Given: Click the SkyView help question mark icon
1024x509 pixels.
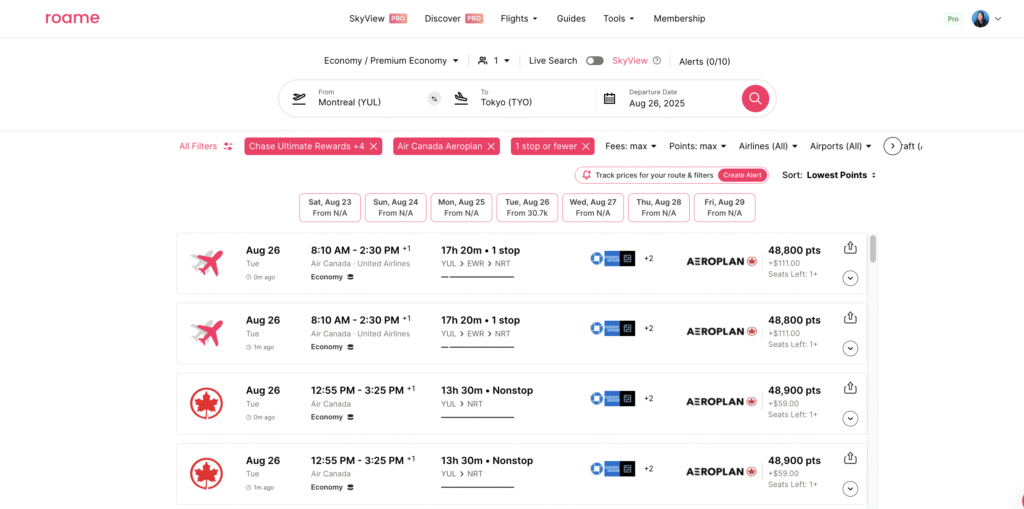Looking at the screenshot, I should (x=657, y=61).
